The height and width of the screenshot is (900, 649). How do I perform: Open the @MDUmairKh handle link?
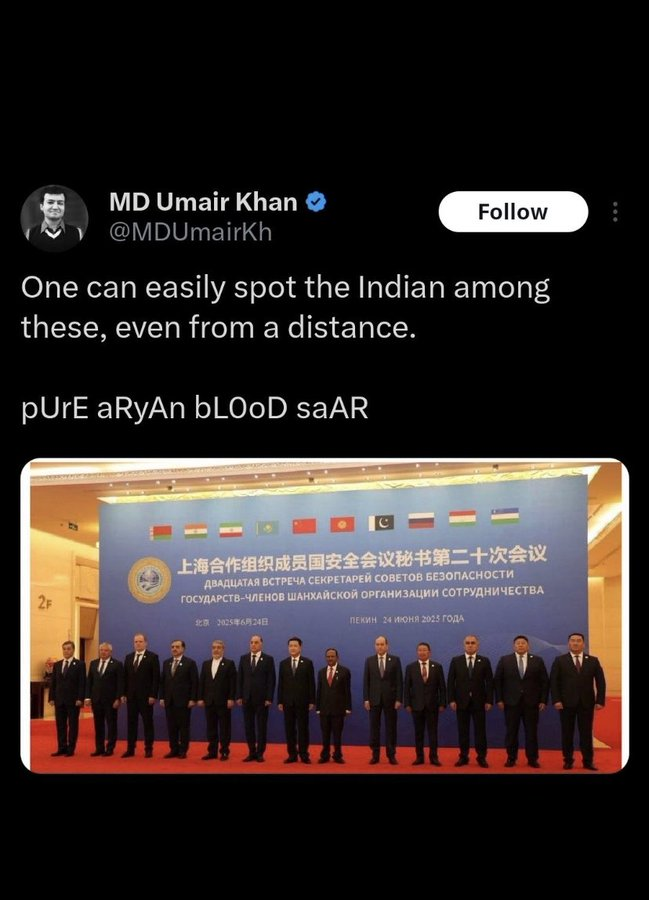pyautogui.click(x=191, y=232)
